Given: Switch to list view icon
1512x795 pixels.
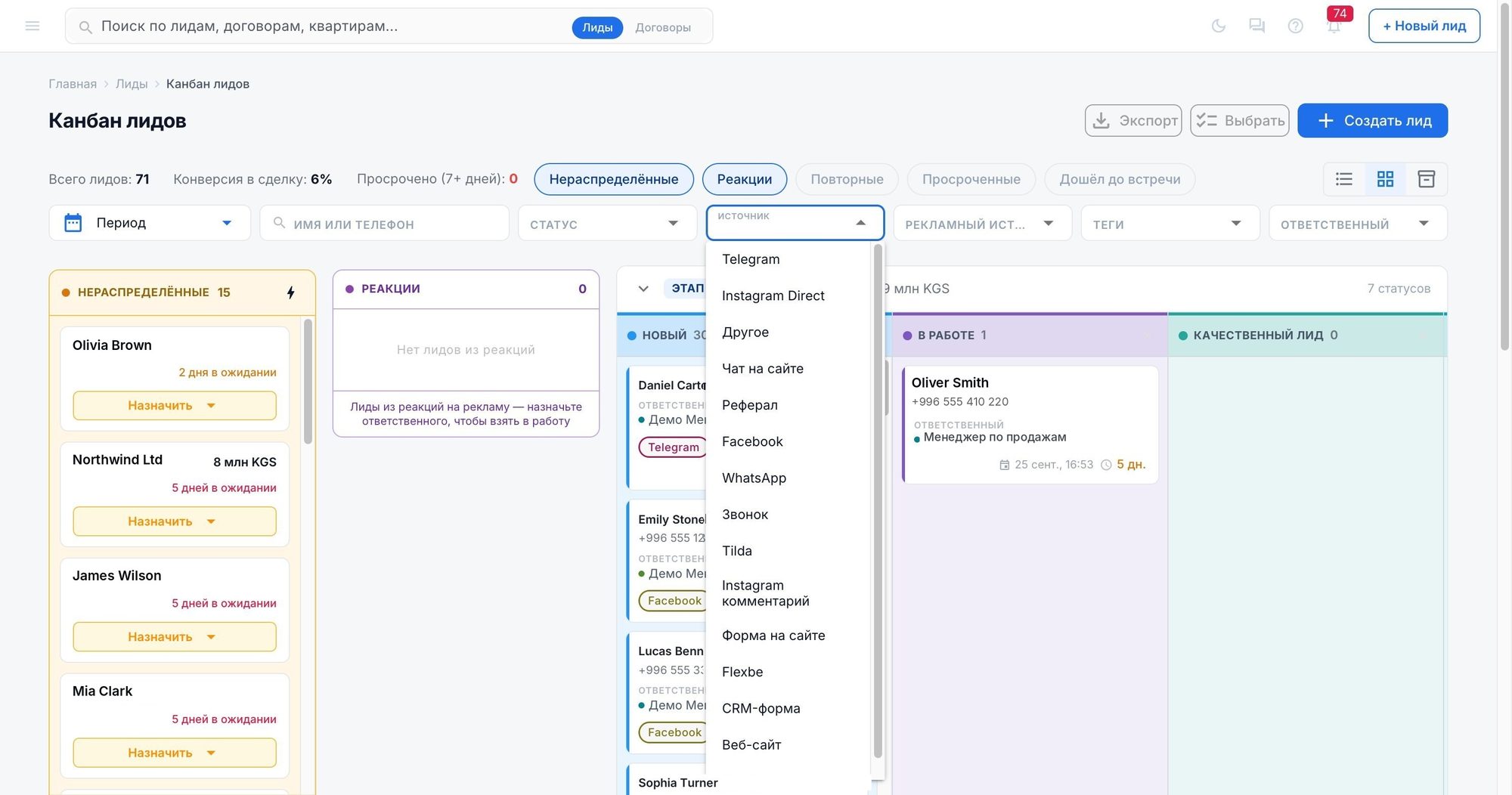Looking at the screenshot, I should [1344, 179].
